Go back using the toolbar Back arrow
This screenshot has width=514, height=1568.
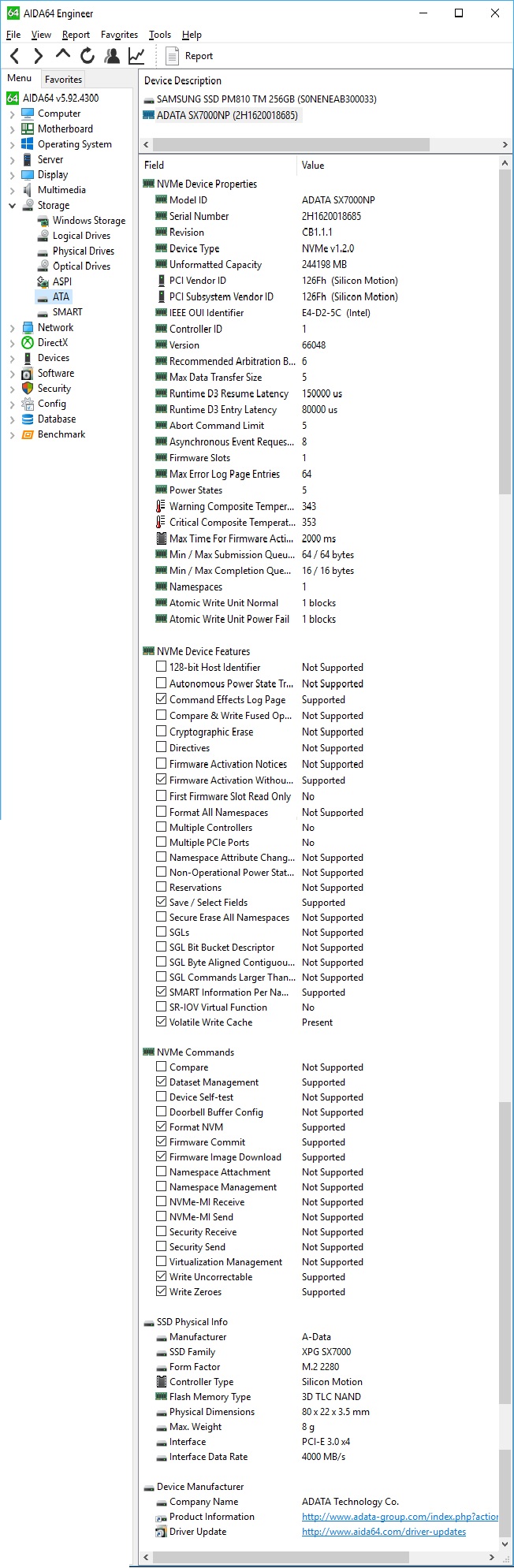pyautogui.click(x=15, y=56)
